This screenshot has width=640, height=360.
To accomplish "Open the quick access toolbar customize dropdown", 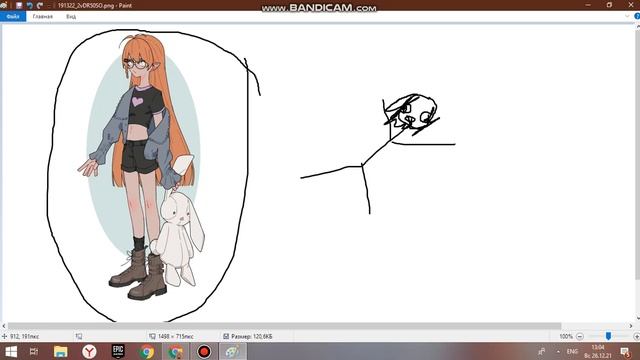I will [x=49, y=6].
